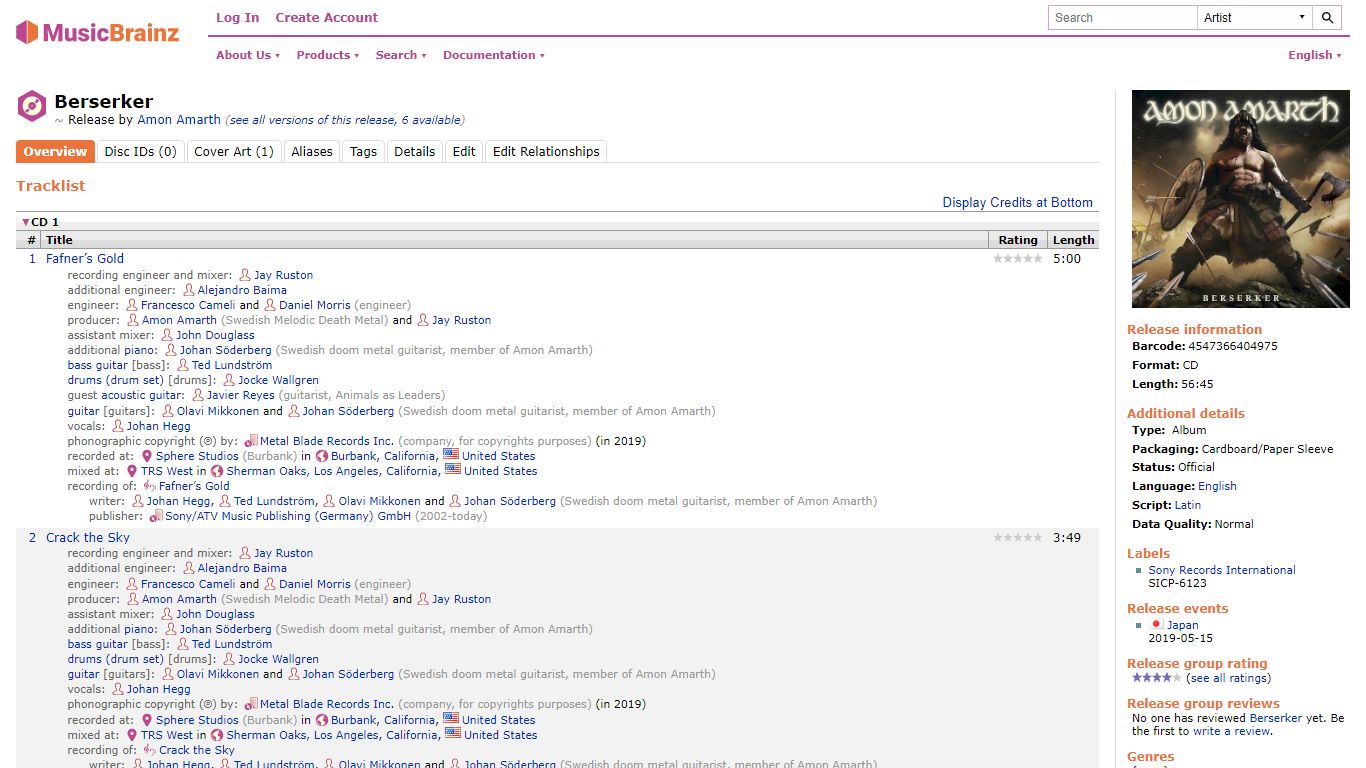Open the Documentation menu
Screen dimensions: 1366x768
[494, 55]
